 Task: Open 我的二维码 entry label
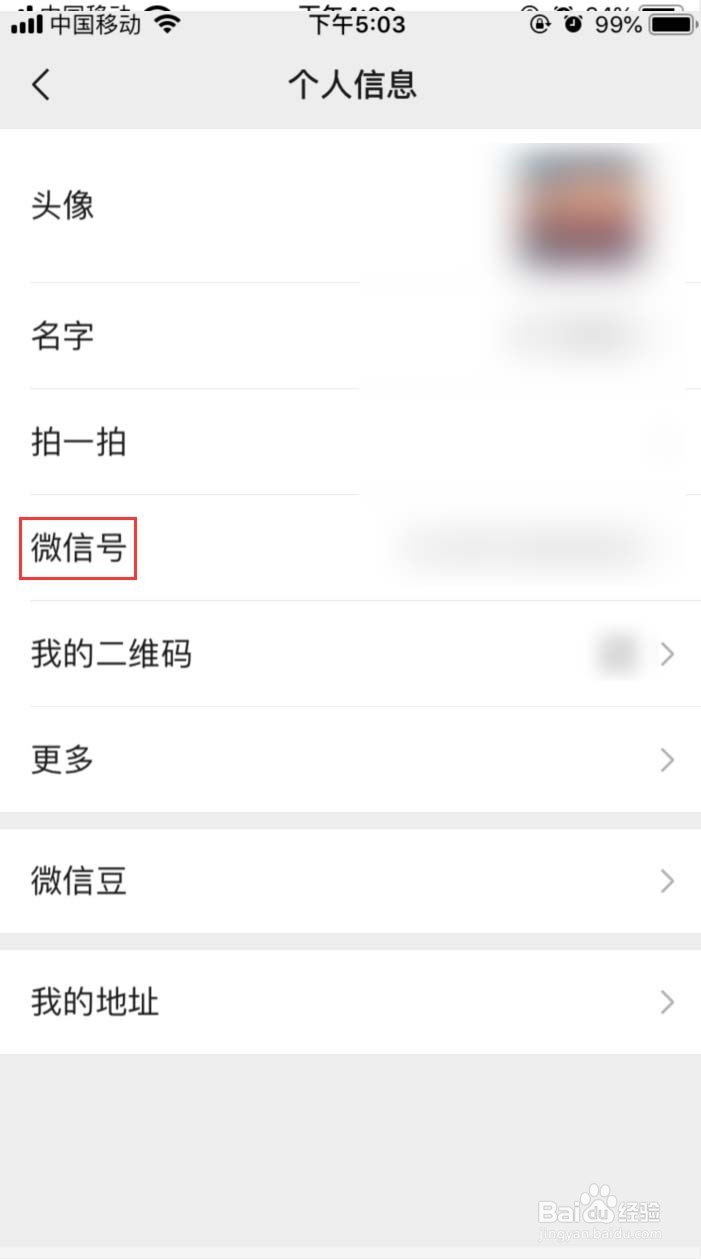[x=111, y=654]
